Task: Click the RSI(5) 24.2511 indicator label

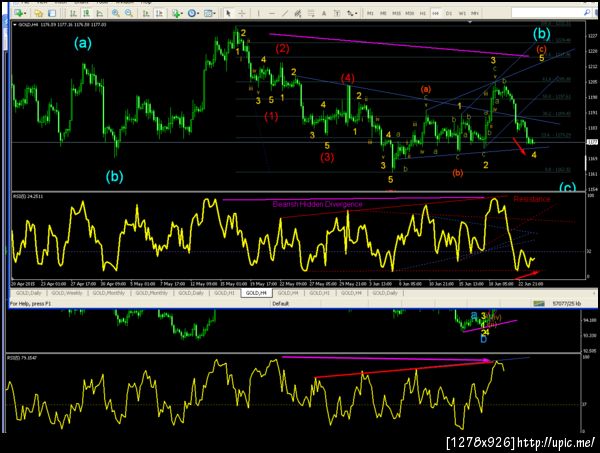Action: pyautogui.click(x=28, y=196)
